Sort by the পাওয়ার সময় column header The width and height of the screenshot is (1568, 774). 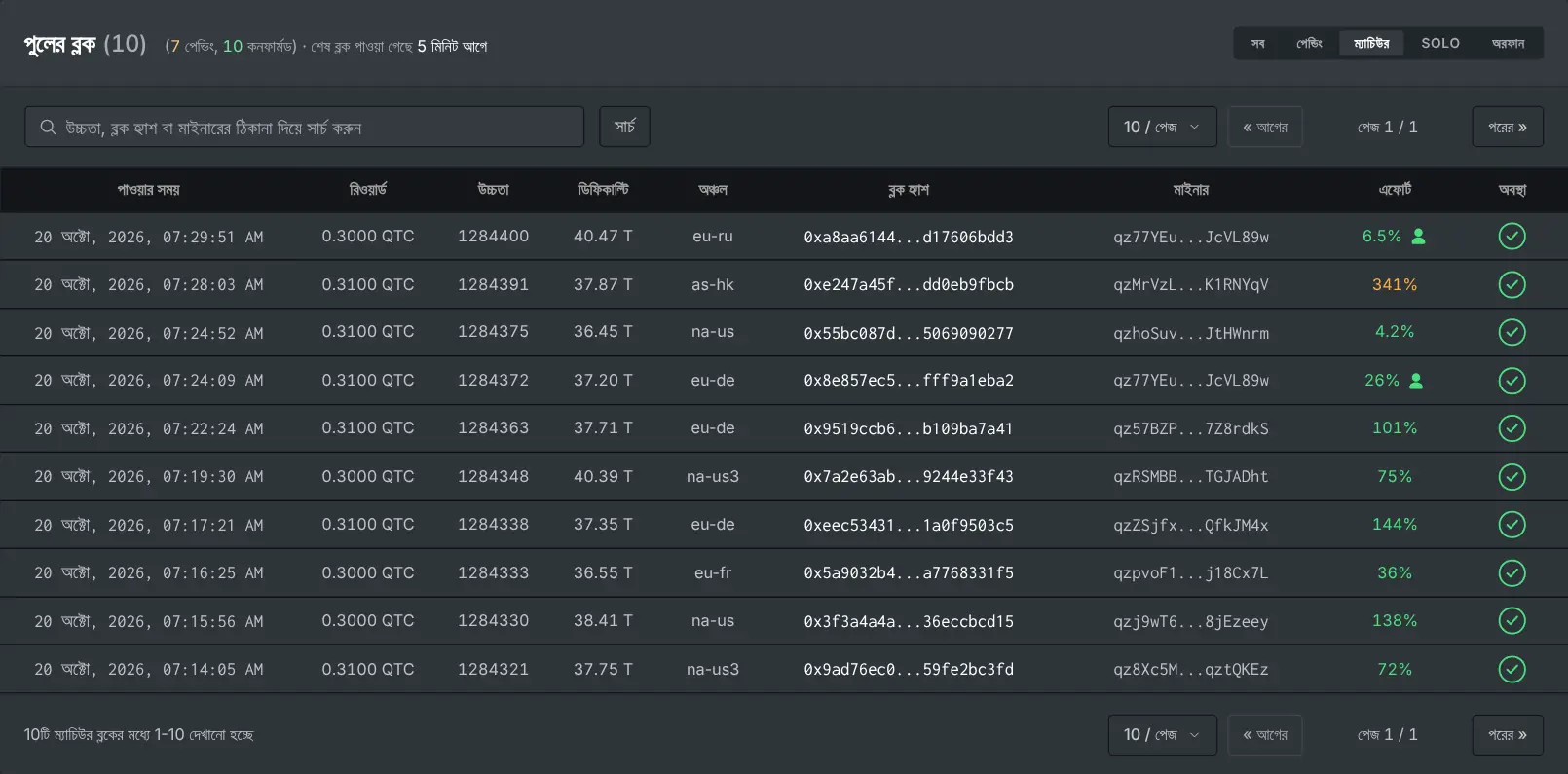pos(148,190)
